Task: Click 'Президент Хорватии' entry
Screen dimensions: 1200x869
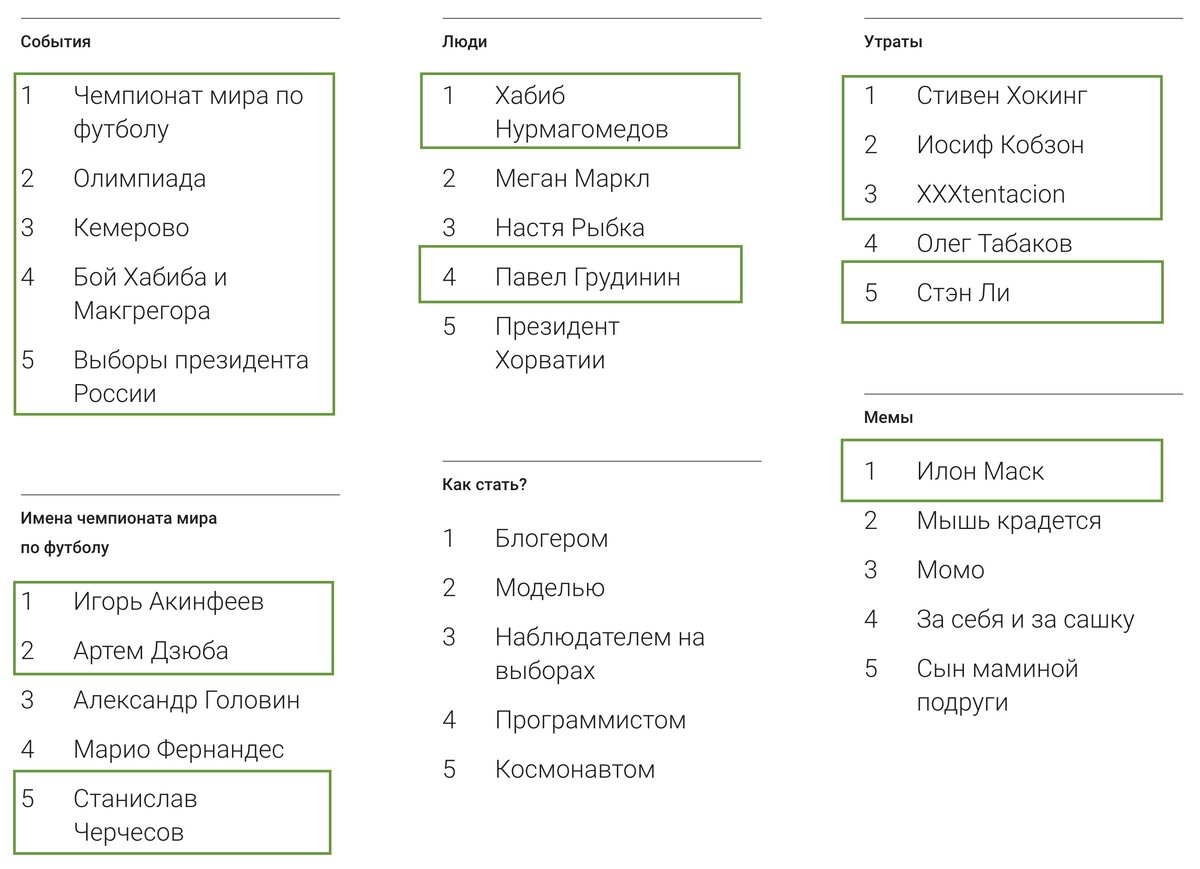Action: [x=557, y=343]
